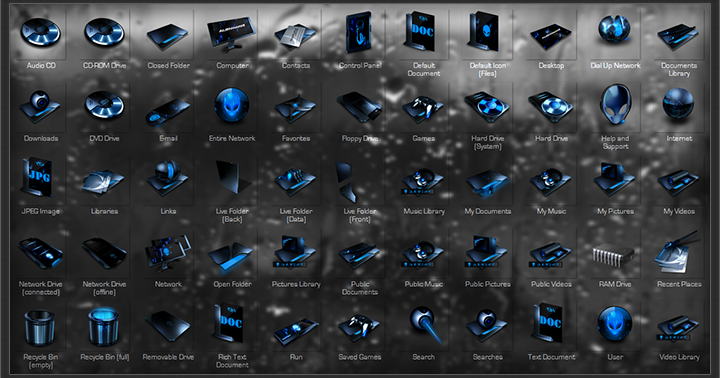Select the Live Folder (Back) icon
The width and height of the screenshot is (720, 378).
click(233, 178)
